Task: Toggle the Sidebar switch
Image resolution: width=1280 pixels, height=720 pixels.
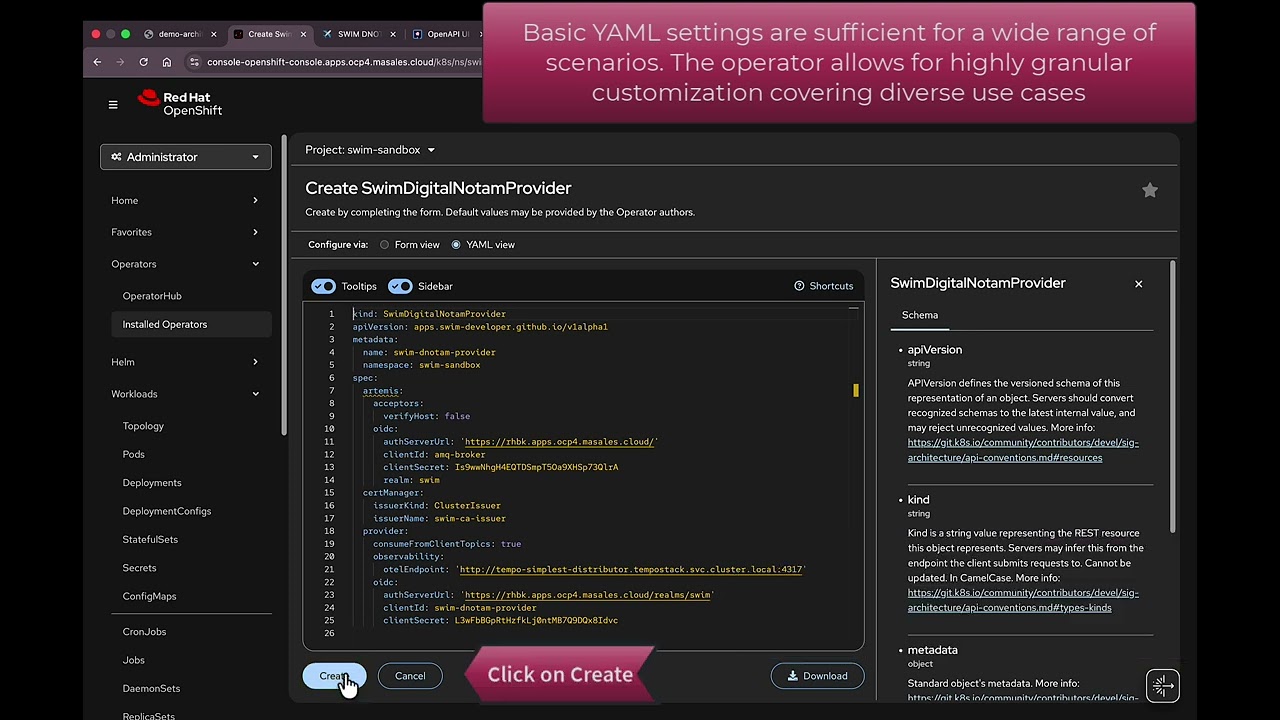Action: pyautogui.click(x=400, y=286)
